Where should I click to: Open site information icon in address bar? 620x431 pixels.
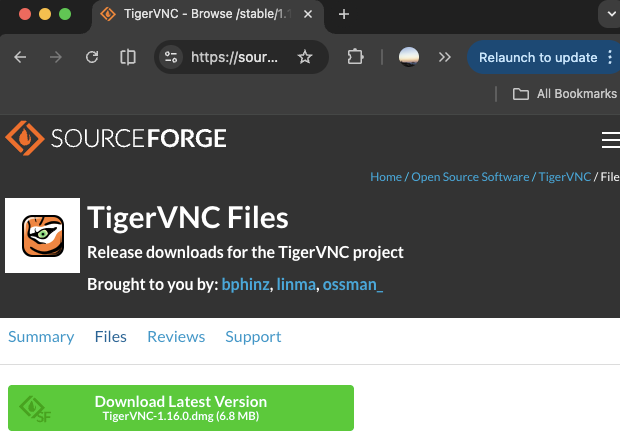pyautogui.click(x=171, y=57)
